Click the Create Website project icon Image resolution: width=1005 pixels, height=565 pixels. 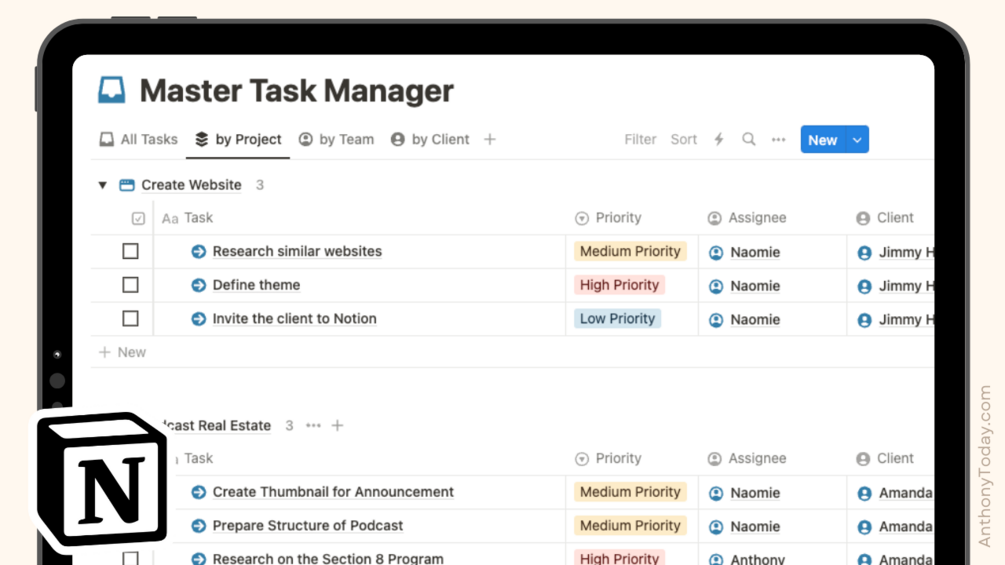[x=127, y=185]
